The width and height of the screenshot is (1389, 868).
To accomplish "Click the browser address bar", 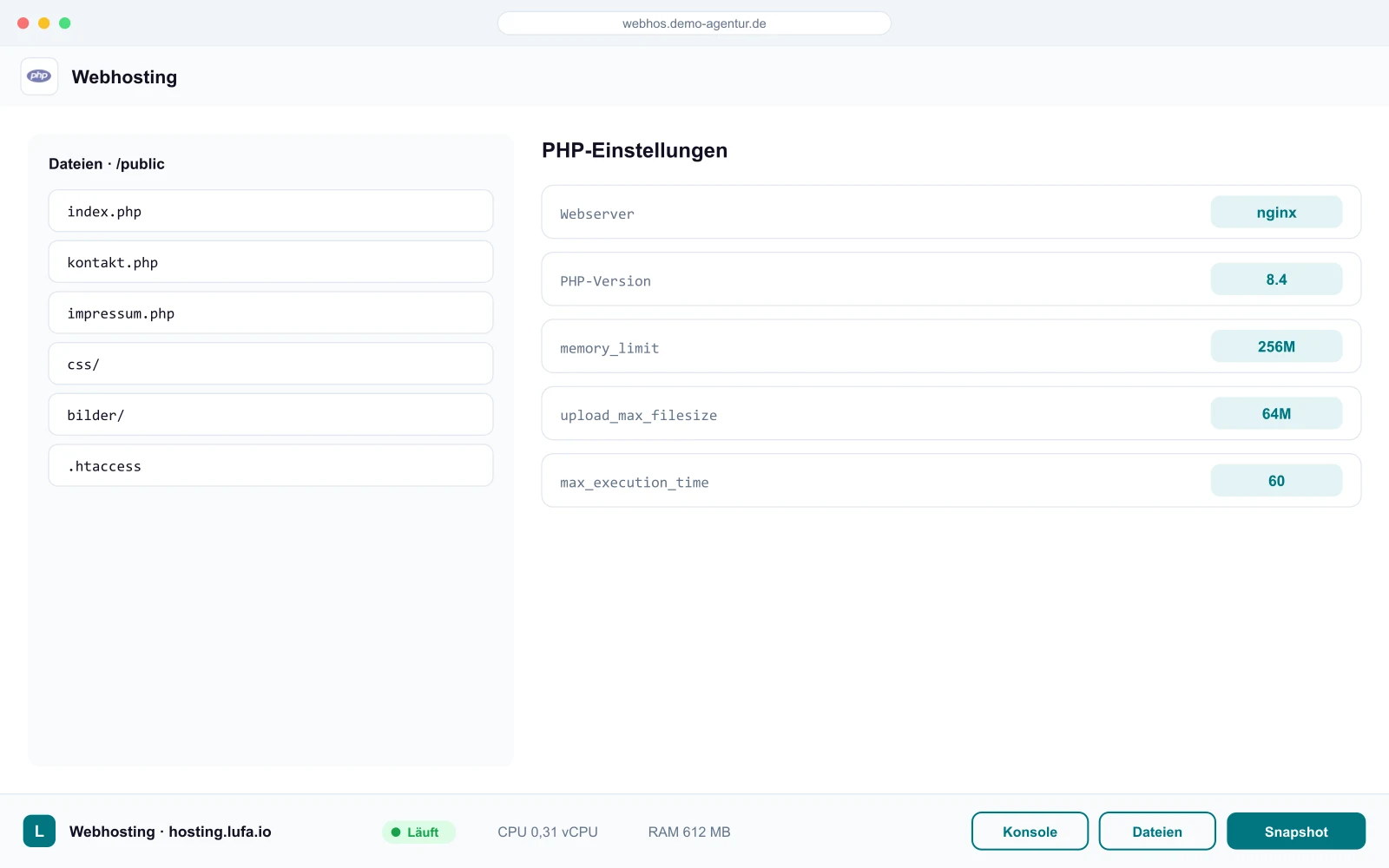I will click(x=694, y=23).
